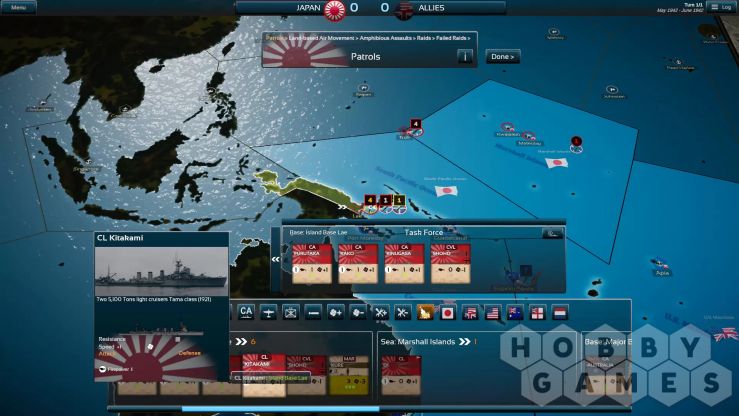Viewport: 739px width, 416px height.
Task: Toggle the damaged-plus repair filter icon
Action: tap(380, 312)
